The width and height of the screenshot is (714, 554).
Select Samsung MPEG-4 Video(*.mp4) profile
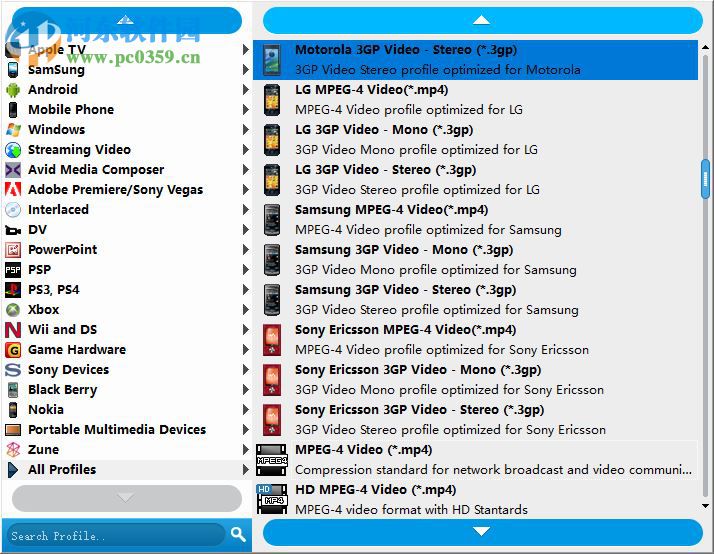tap(475, 220)
